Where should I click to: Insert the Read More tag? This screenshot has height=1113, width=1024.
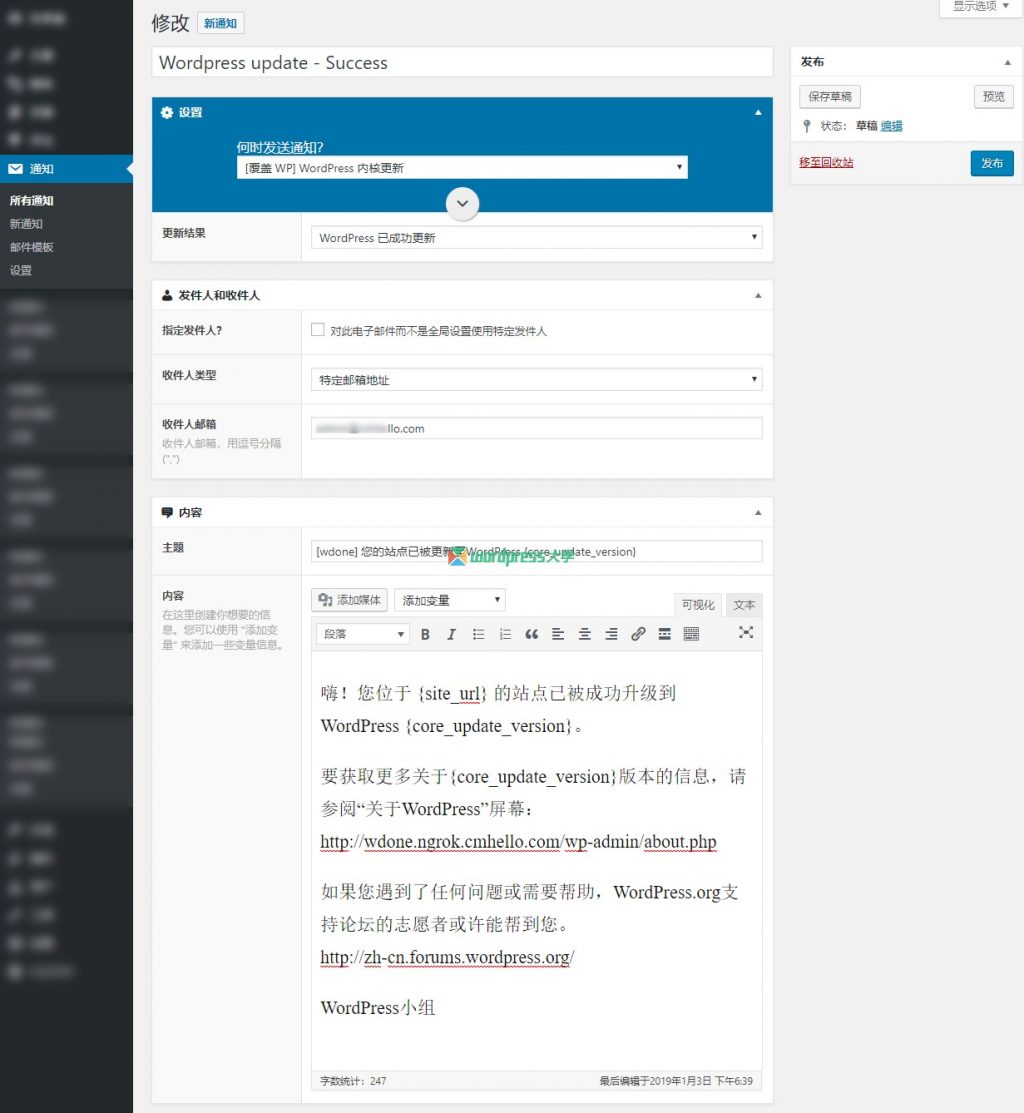point(664,634)
